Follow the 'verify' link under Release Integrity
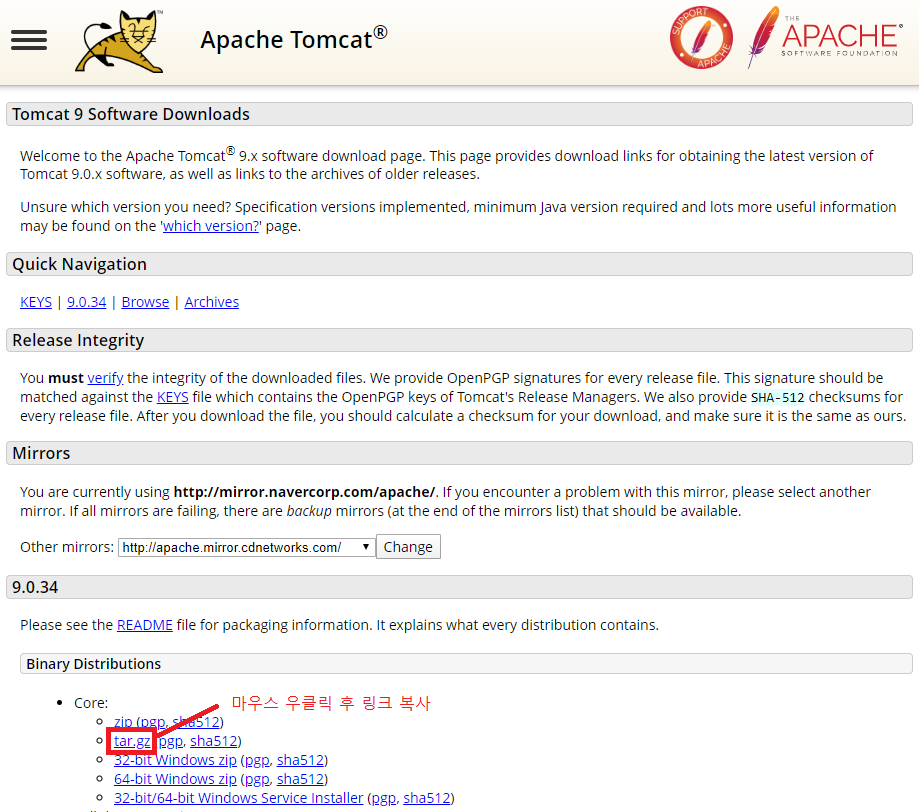The image size is (919, 812). click(105, 378)
